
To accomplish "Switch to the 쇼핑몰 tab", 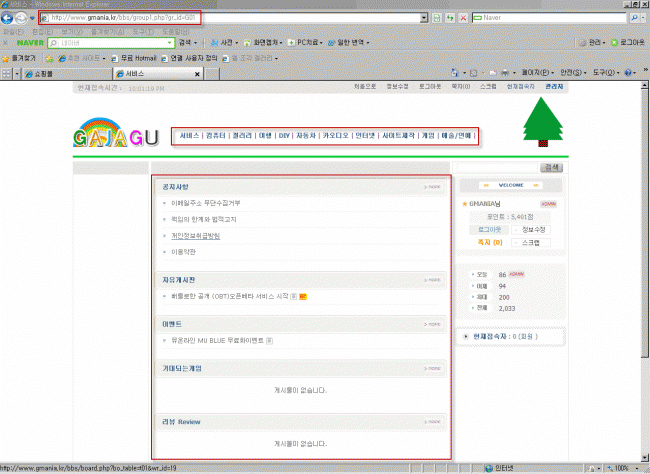I will click(x=66, y=74).
